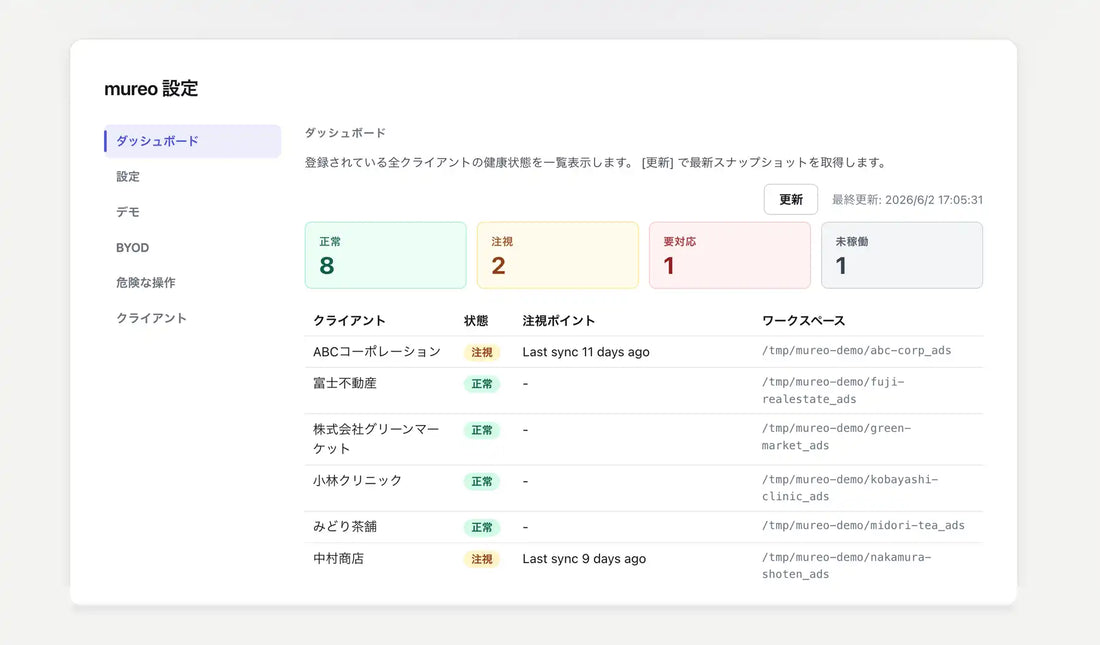Screen dimensions: 1100x645
Task: Select the 注視 summary card showing 2
Action: pos(558,255)
